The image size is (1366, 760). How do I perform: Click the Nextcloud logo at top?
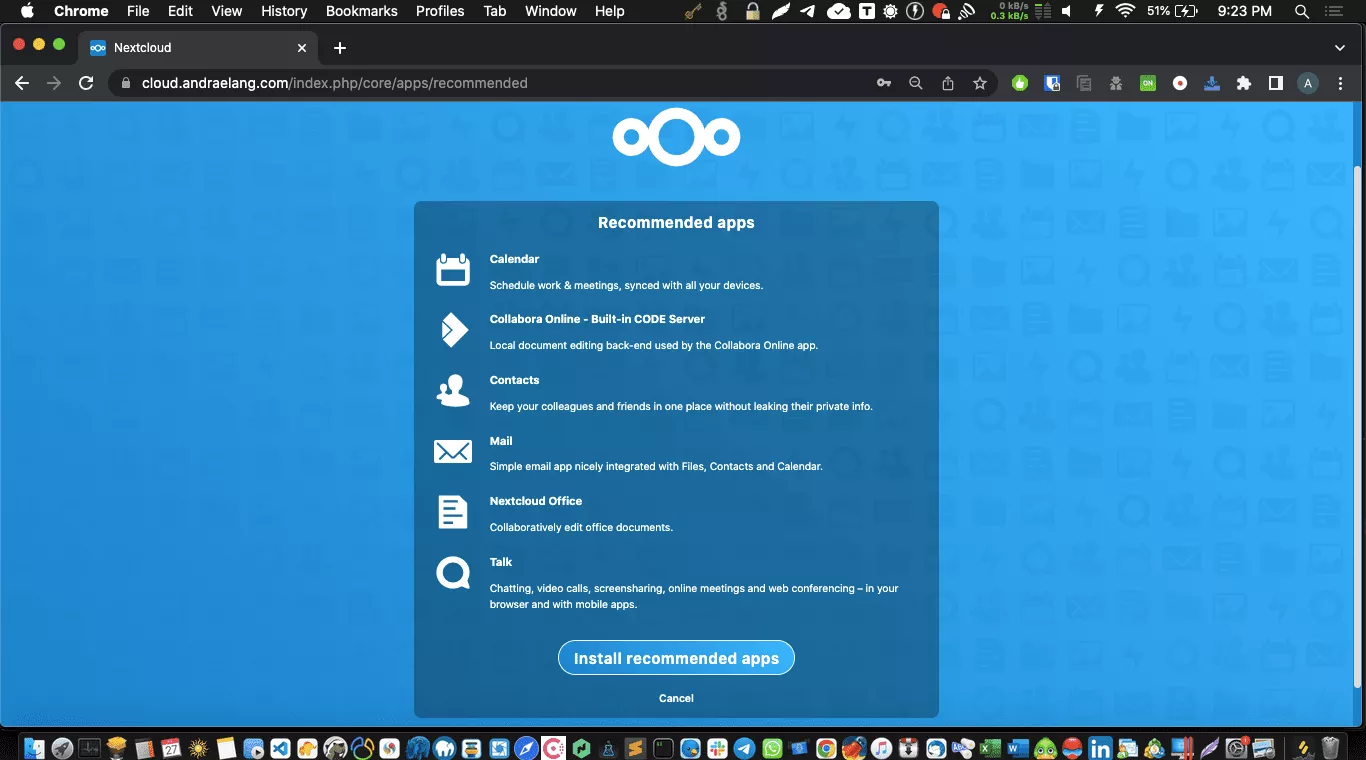[676, 137]
